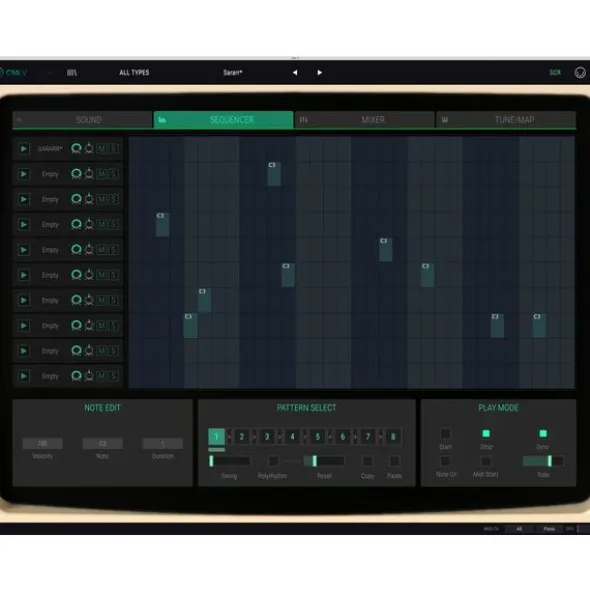Click the Duration value field
590x591 pixels.
pyautogui.click(x=162, y=444)
